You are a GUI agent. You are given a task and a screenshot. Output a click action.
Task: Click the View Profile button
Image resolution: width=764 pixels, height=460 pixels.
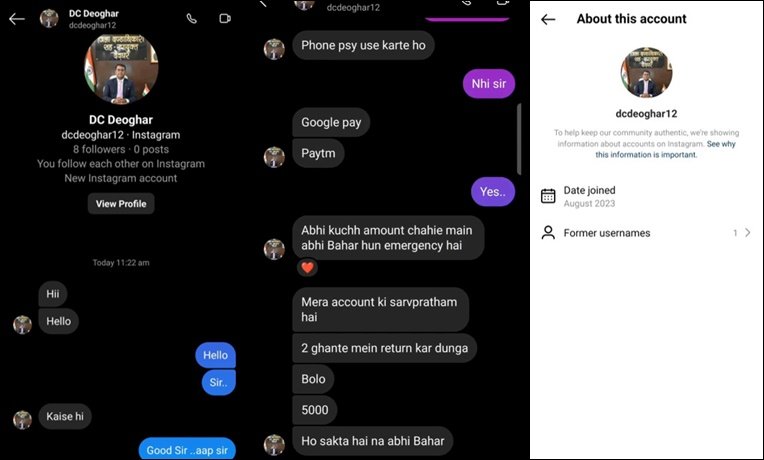click(121, 204)
